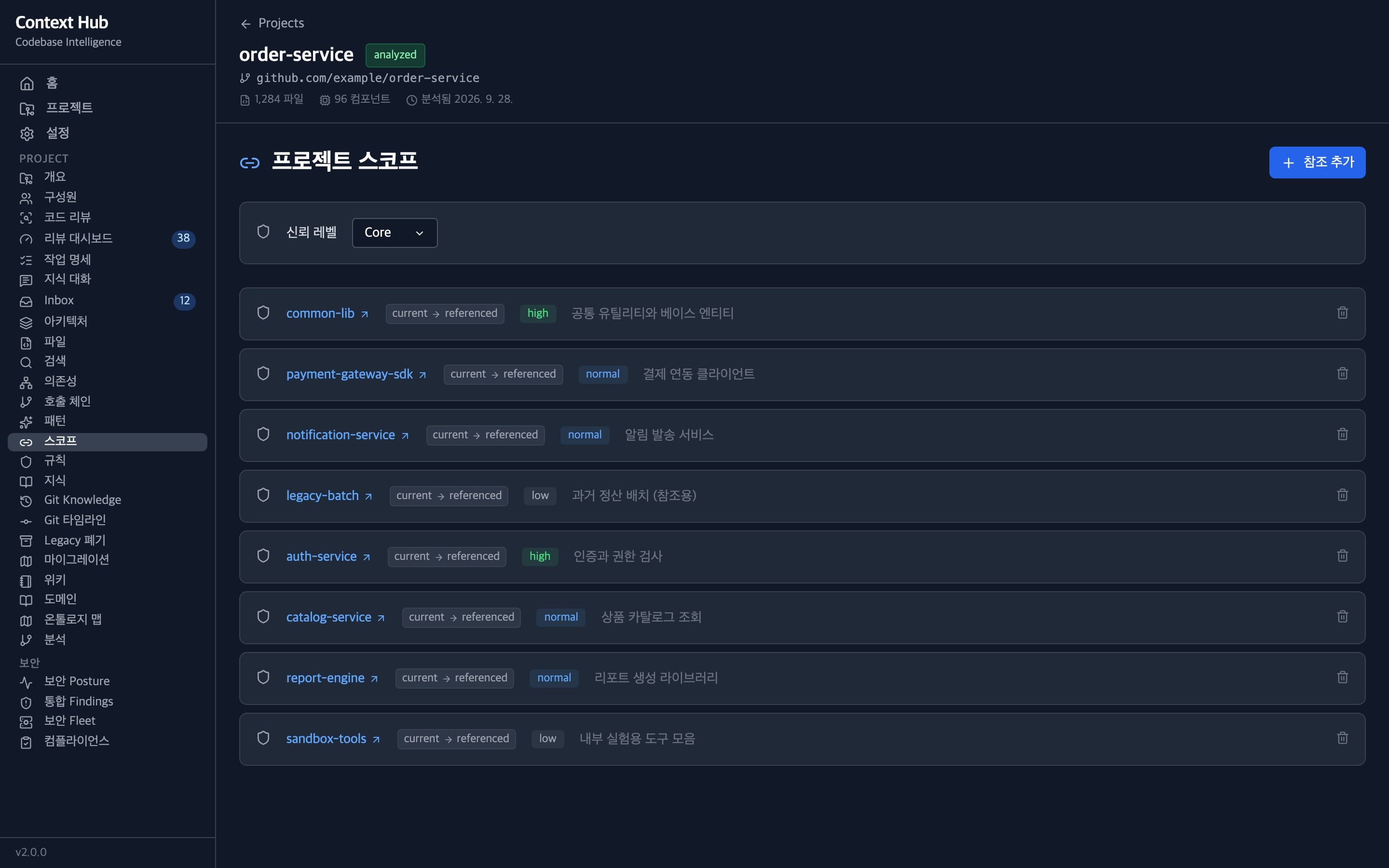Viewport: 1389px width, 868px height.
Task: Open Git Knowledge page
Action: point(108,501)
